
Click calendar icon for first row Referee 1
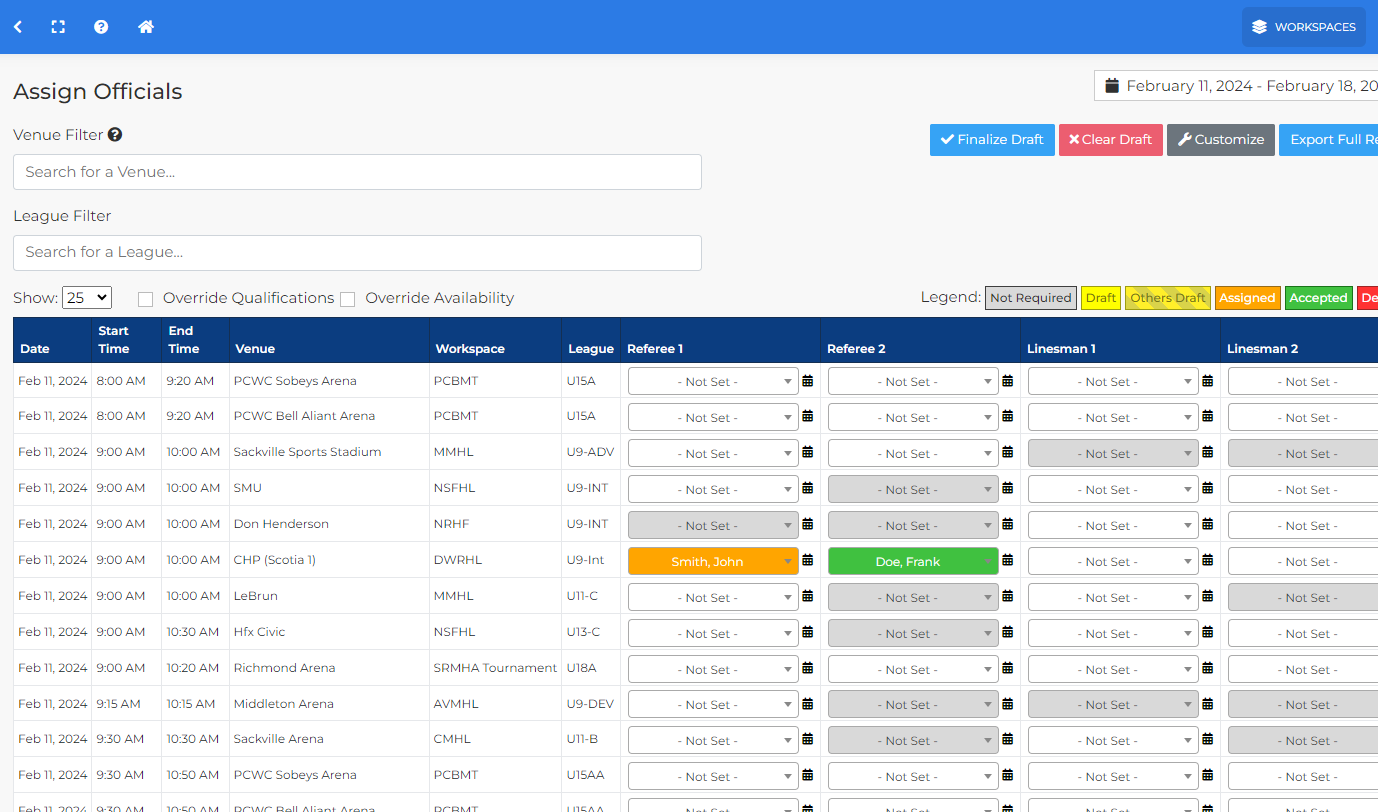(808, 381)
